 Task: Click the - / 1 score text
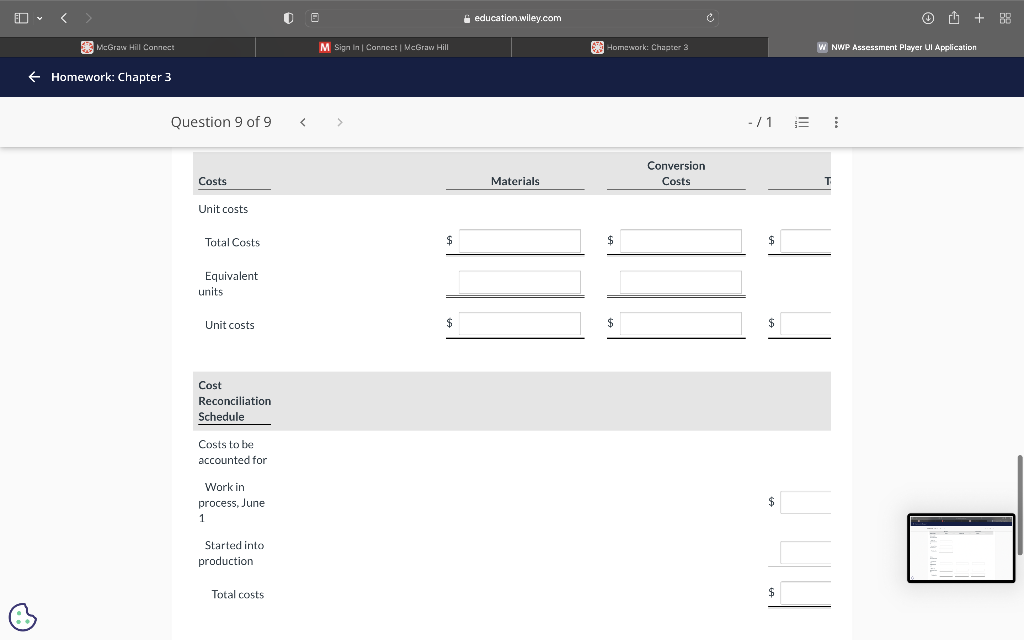[x=760, y=122]
